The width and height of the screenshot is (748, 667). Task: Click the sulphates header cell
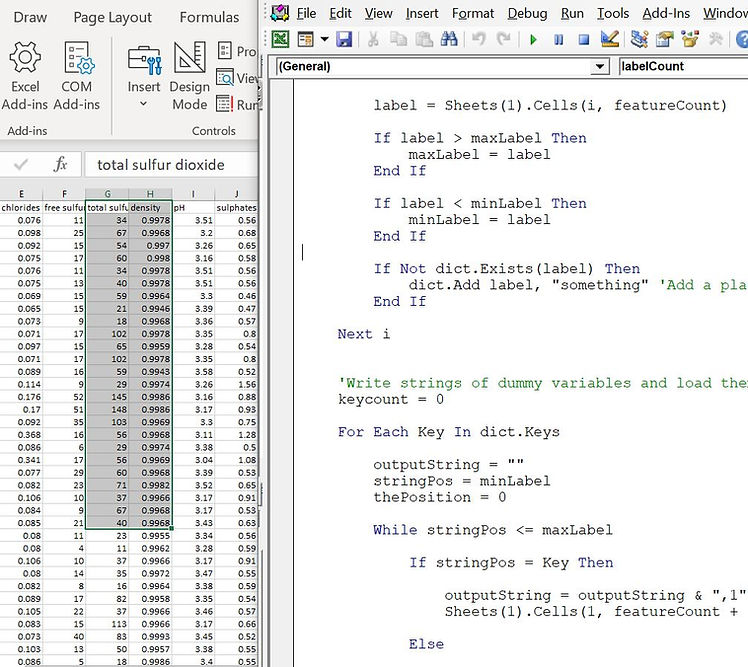coord(237,208)
